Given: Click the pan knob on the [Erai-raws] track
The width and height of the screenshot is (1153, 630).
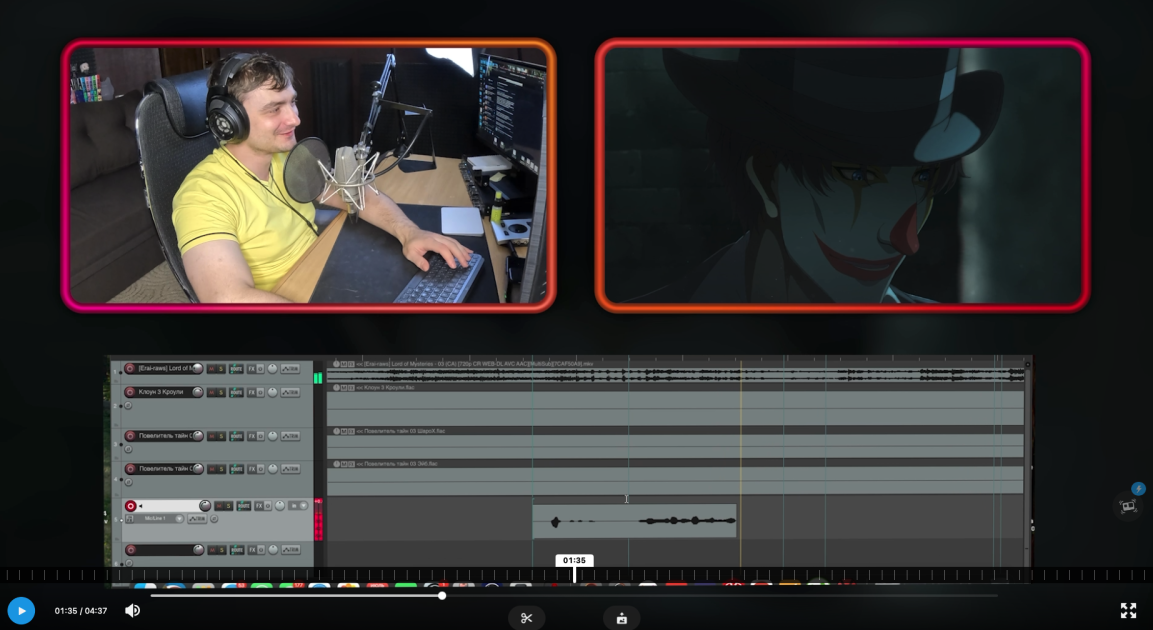Looking at the screenshot, I should (272, 368).
